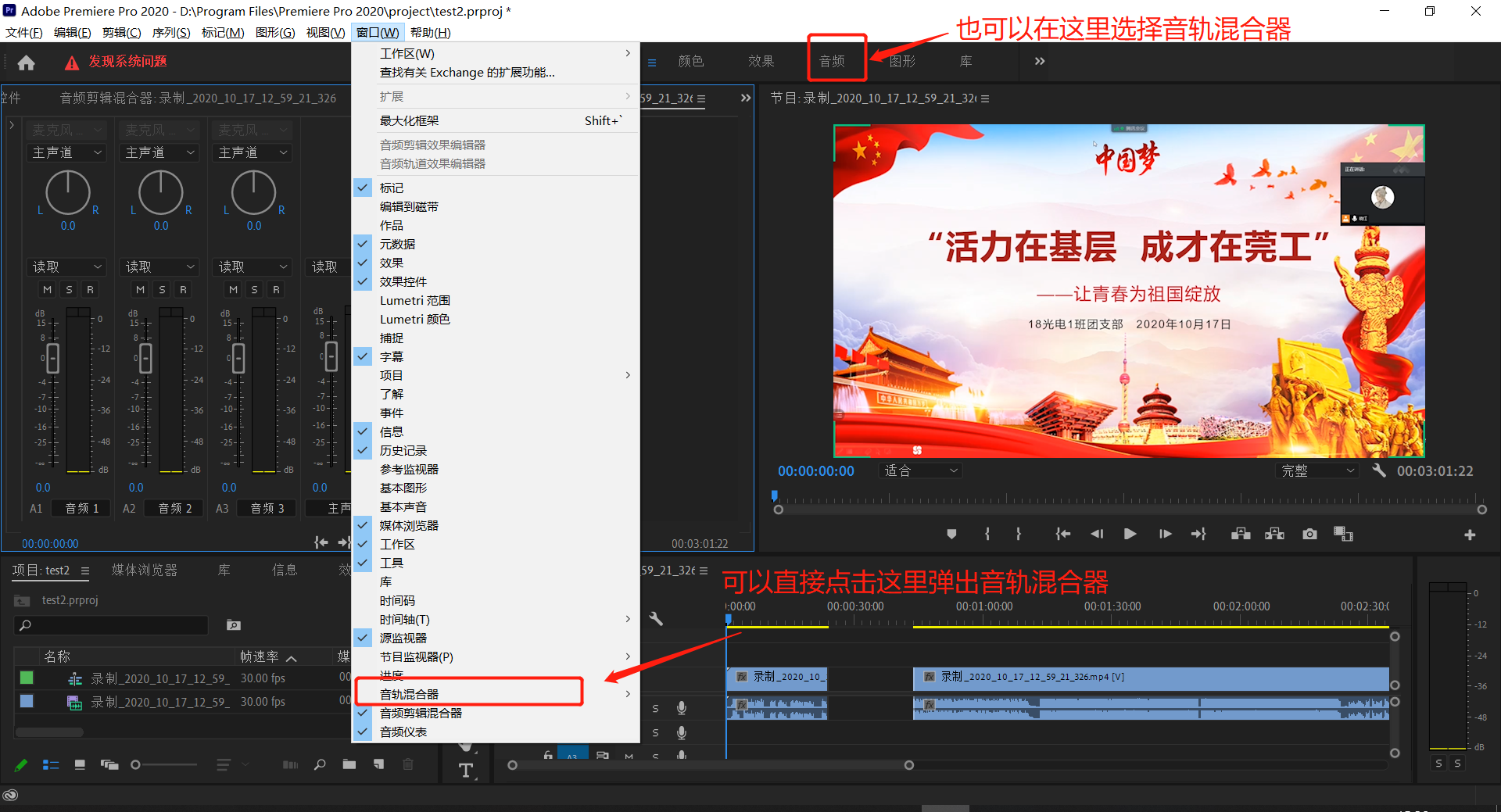The image size is (1501, 812).
Task: Toggle the checked 元数据 menu item
Action: click(x=397, y=244)
